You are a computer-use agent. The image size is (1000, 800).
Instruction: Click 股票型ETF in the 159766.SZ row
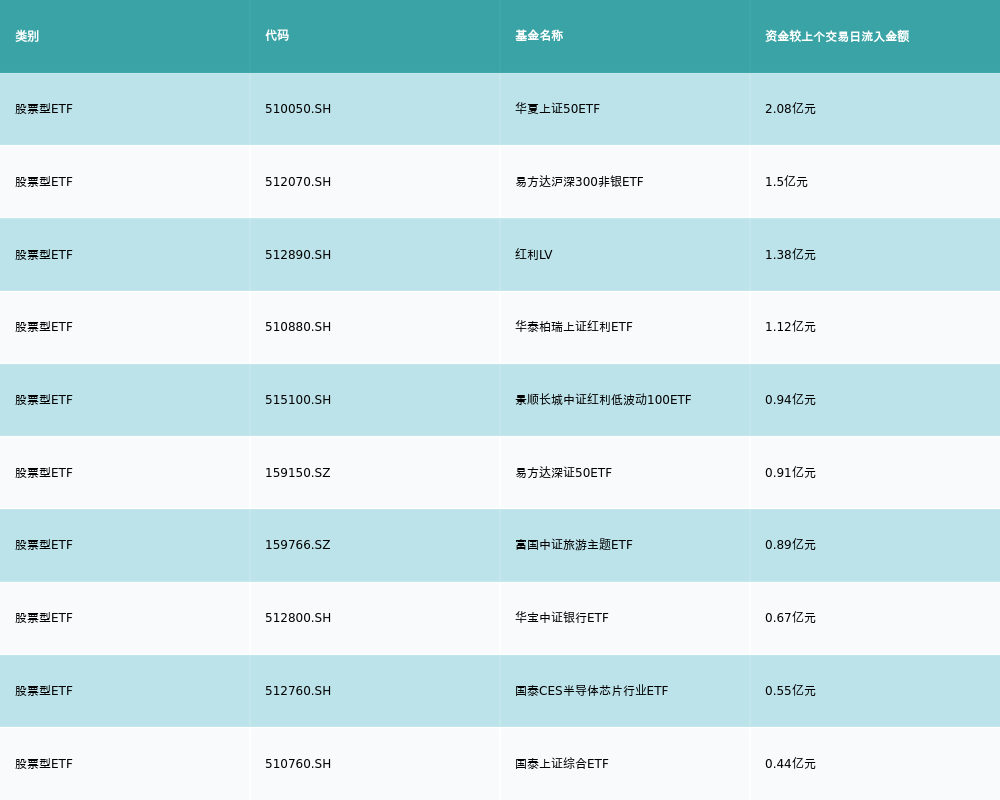44,545
